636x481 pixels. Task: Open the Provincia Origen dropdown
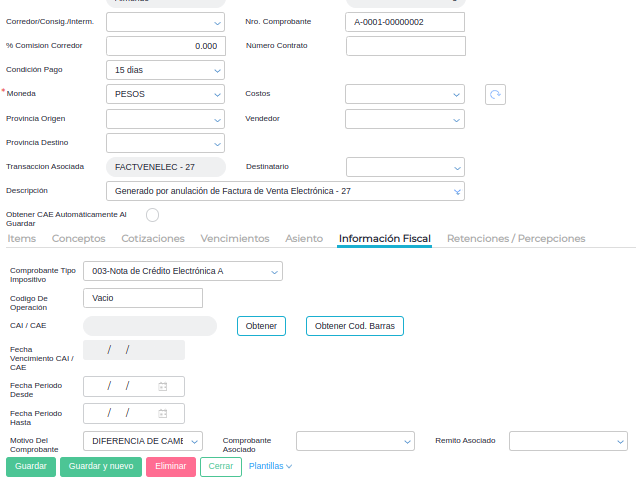(165, 119)
